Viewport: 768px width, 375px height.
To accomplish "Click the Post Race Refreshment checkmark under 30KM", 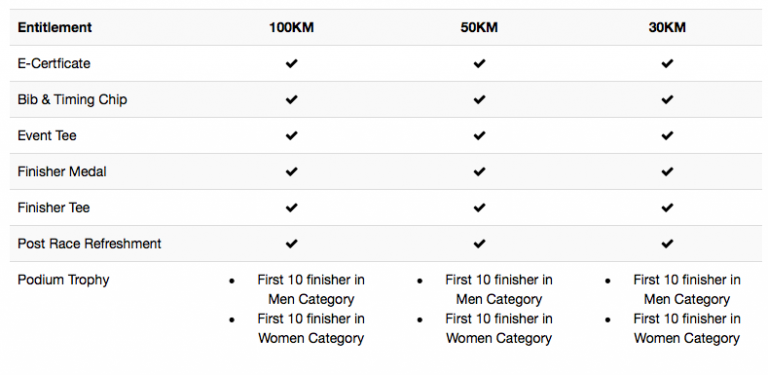I will [667, 243].
